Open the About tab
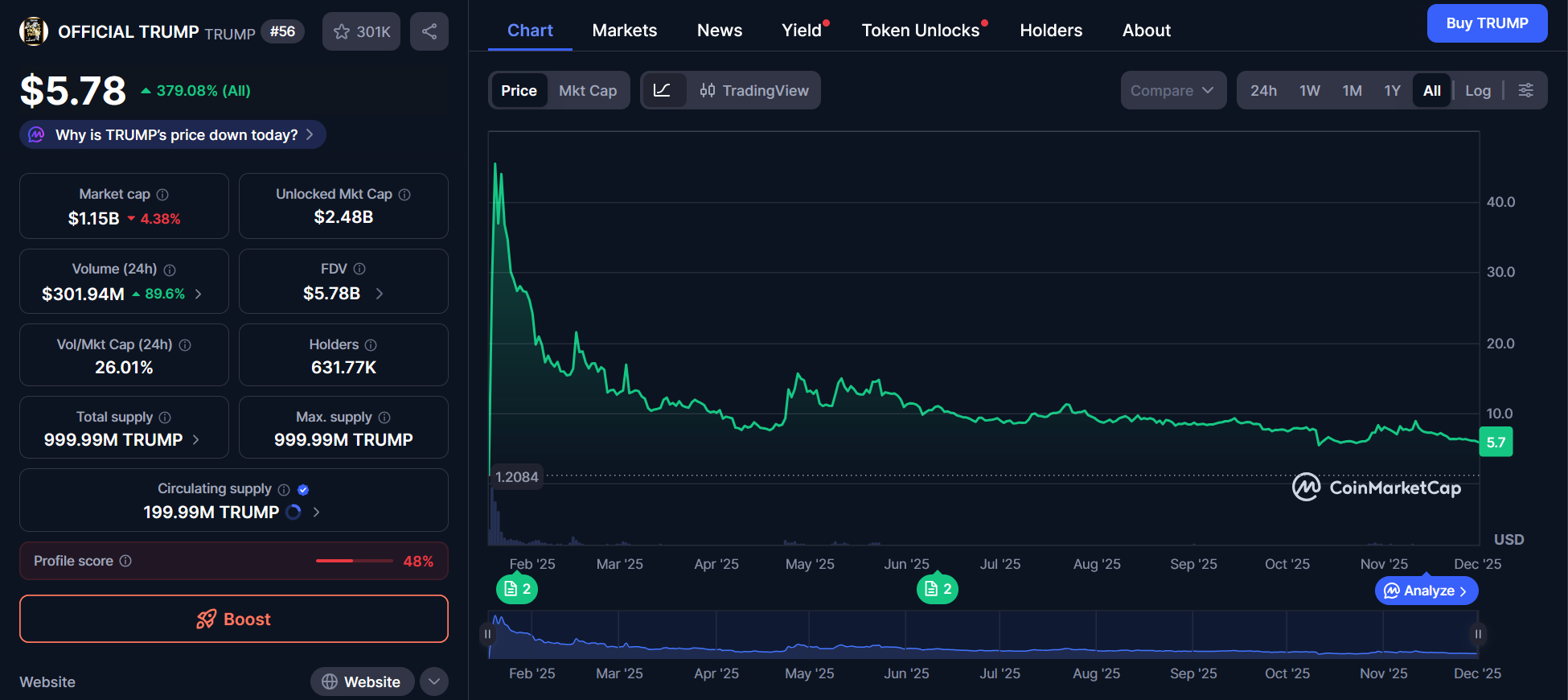Image resolution: width=1568 pixels, height=700 pixels. point(1147,31)
